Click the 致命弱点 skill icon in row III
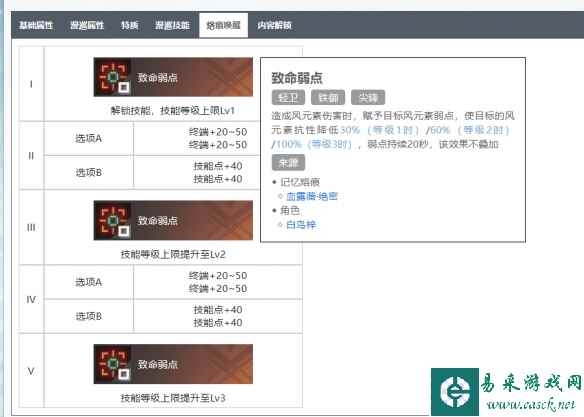 click(x=112, y=220)
